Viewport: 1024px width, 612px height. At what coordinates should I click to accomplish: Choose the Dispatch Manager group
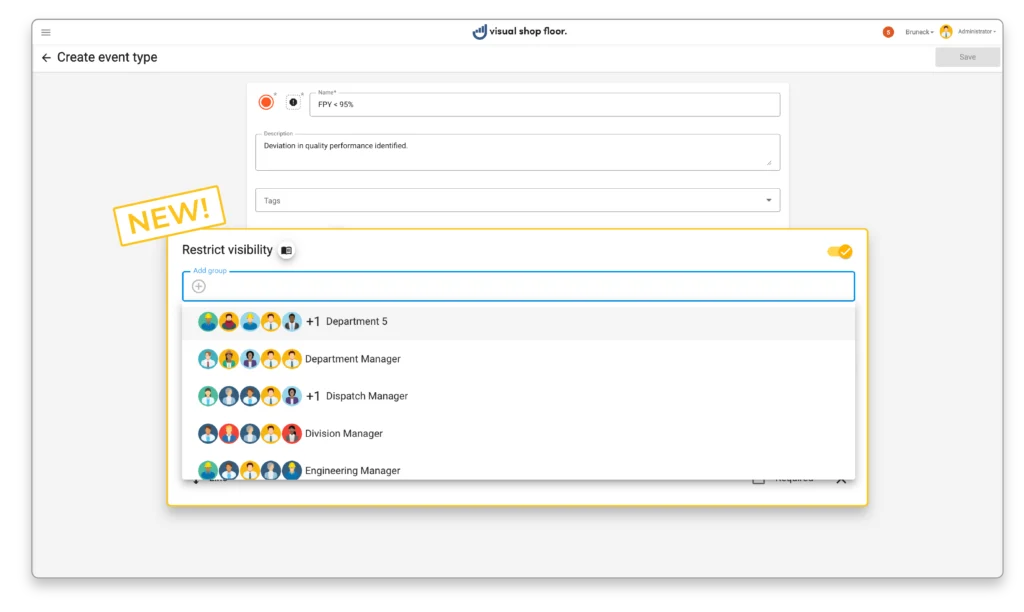366,396
